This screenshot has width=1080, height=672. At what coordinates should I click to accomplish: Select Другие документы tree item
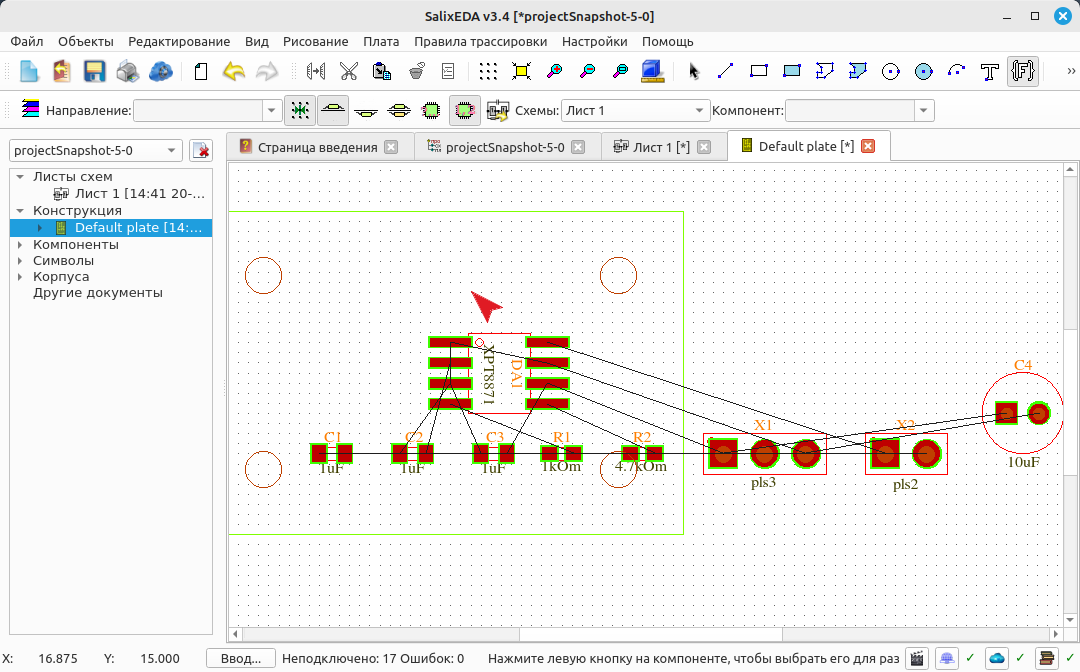[x=98, y=293]
